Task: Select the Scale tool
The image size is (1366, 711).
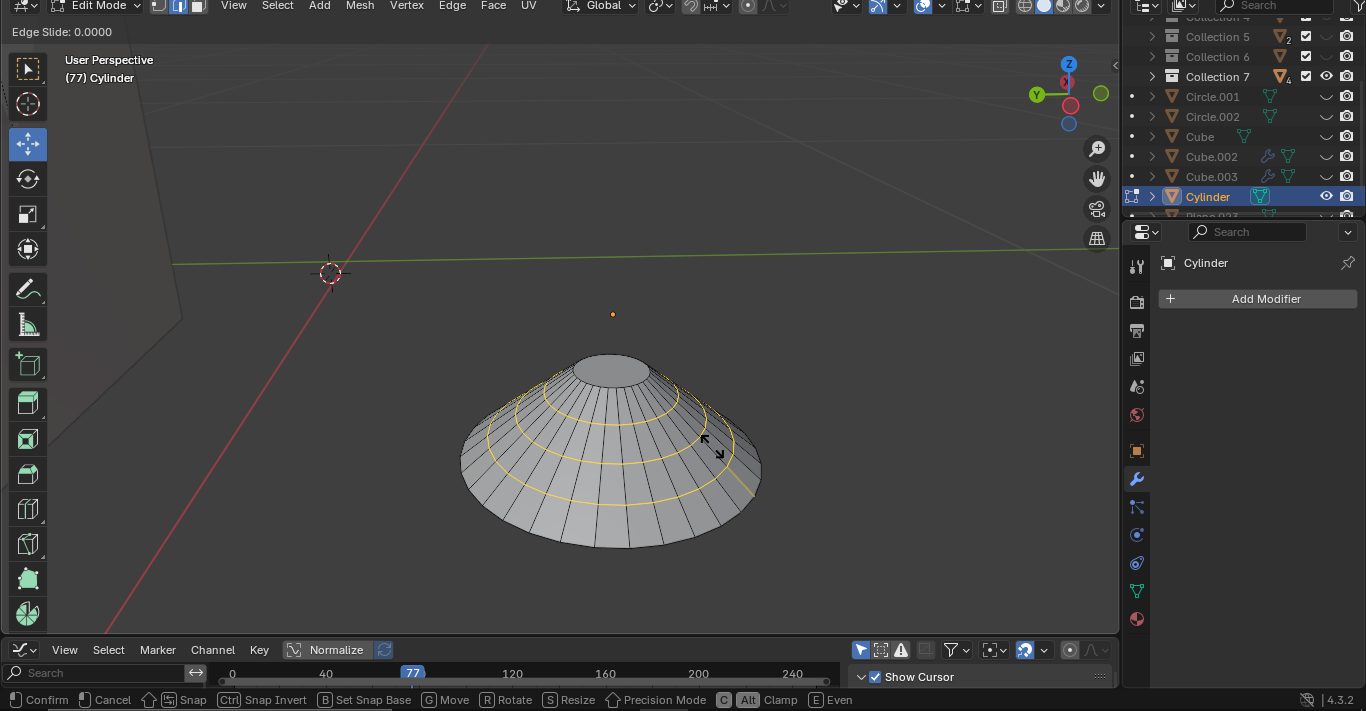Action: click(28, 214)
